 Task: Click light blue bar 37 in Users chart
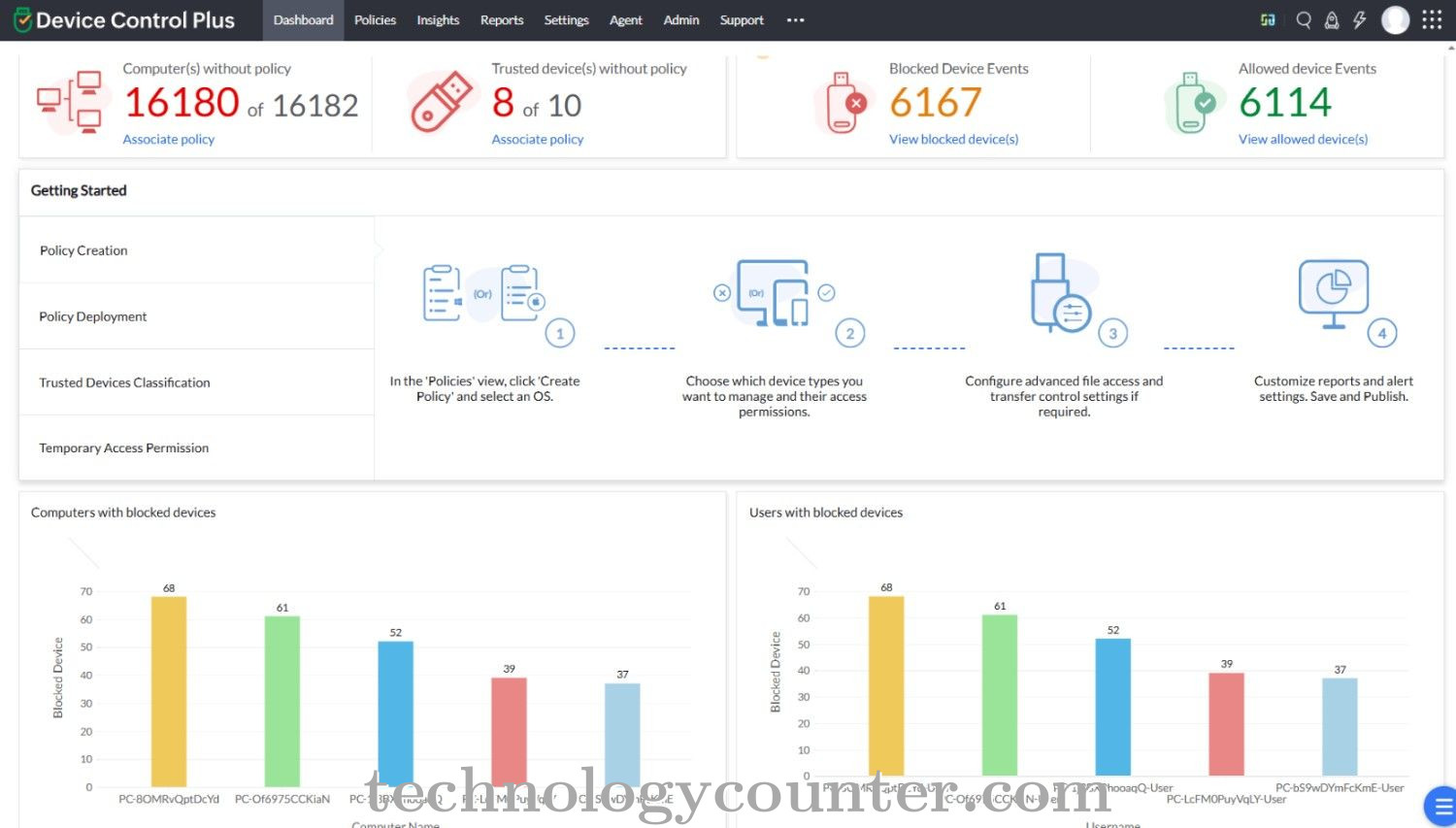pyautogui.click(x=1340, y=726)
